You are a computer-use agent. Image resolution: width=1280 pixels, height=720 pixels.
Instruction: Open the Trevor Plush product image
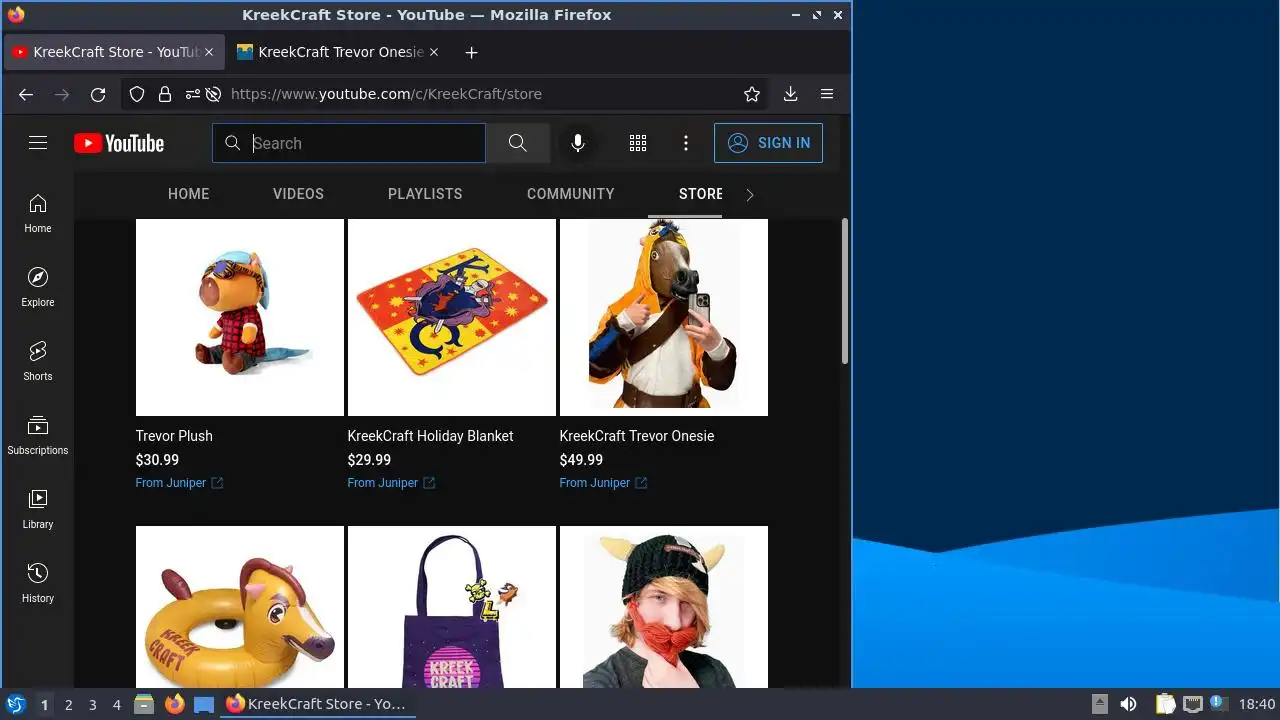click(x=240, y=317)
